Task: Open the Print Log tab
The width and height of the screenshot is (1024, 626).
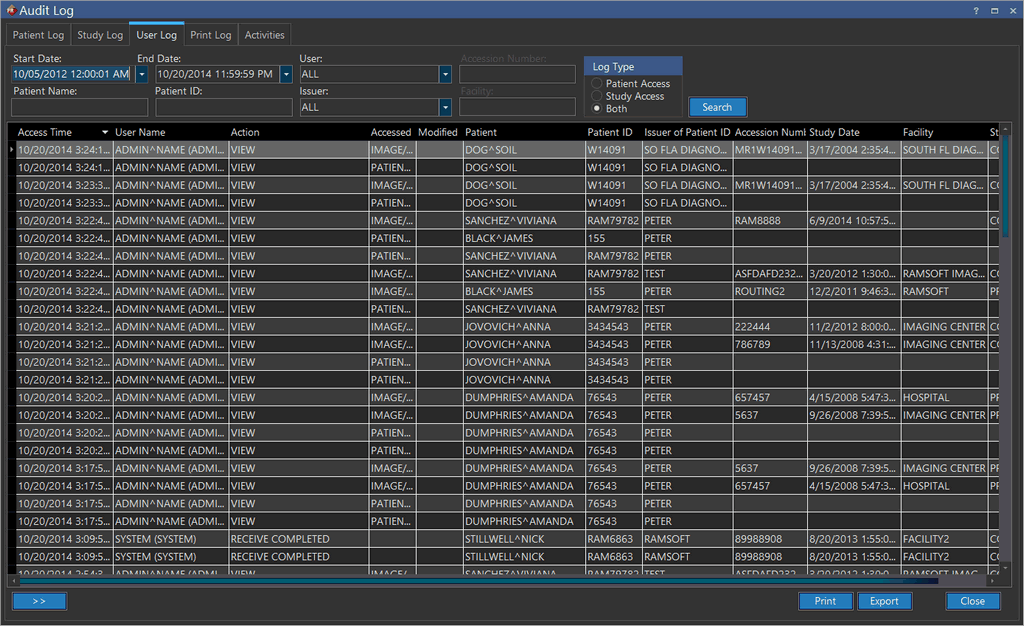Action: pyautogui.click(x=210, y=35)
